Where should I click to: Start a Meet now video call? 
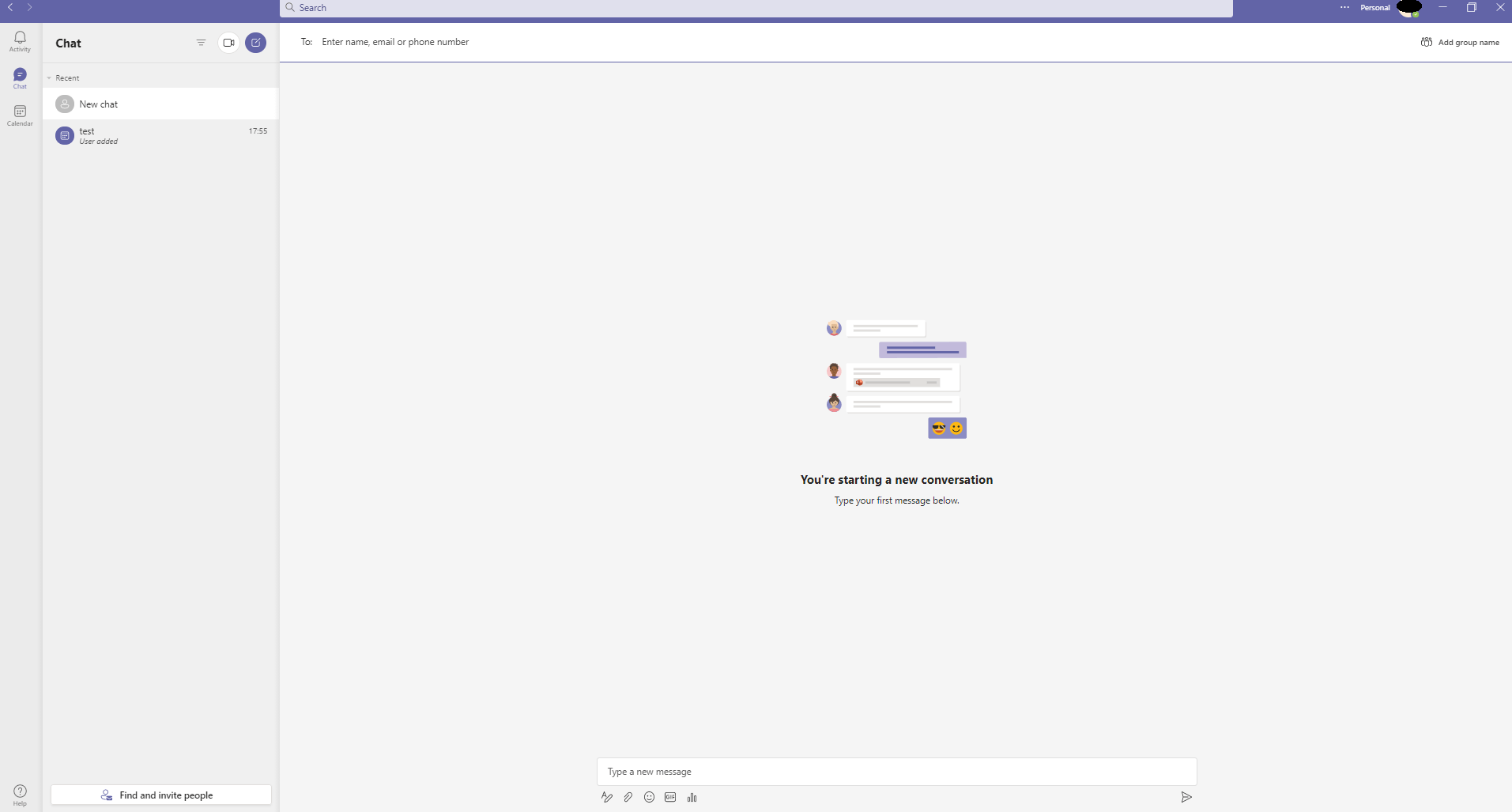[228, 43]
